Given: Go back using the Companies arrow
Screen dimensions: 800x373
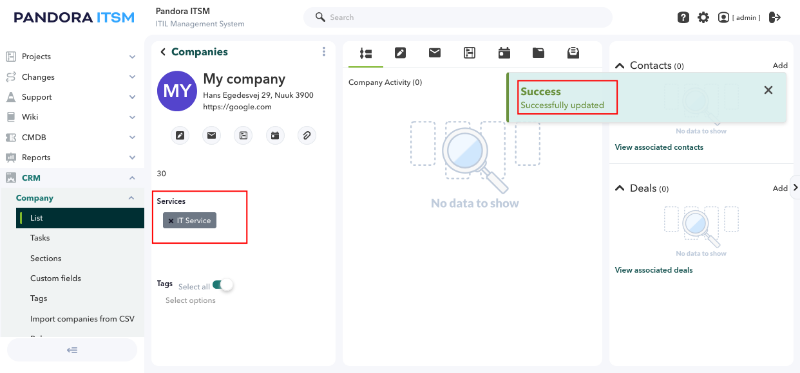Looking at the screenshot, I should point(163,52).
